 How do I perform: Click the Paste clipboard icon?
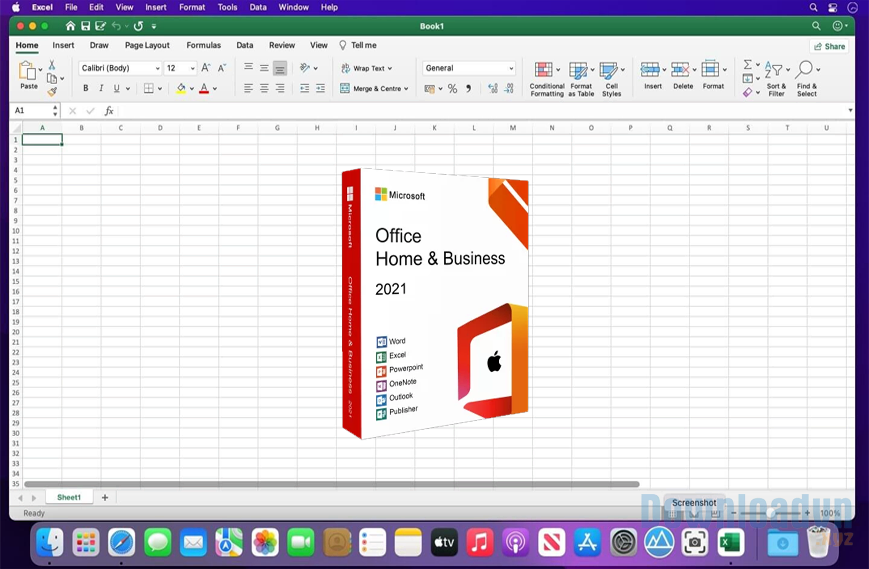click(27, 71)
